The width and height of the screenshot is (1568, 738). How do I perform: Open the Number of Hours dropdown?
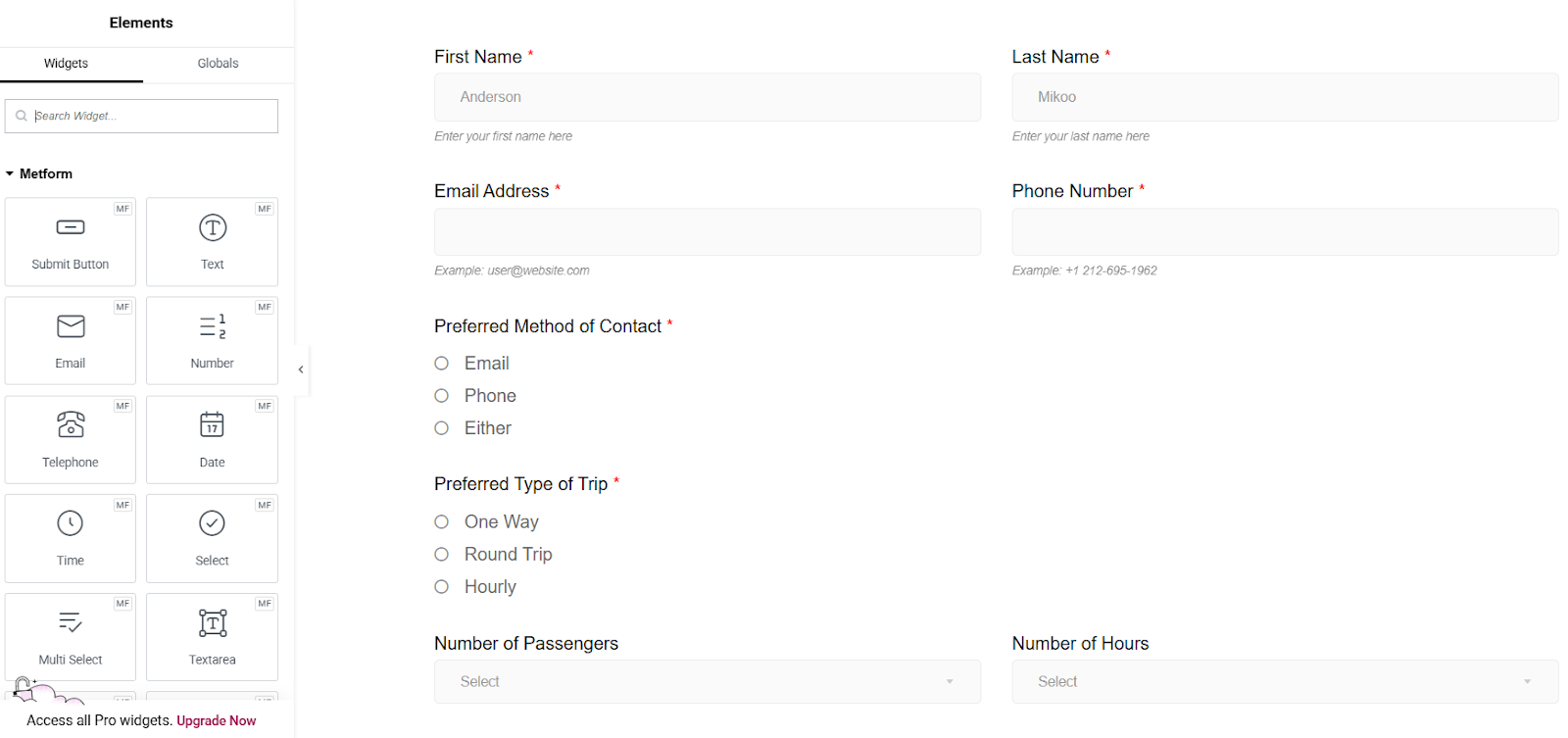click(1284, 682)
